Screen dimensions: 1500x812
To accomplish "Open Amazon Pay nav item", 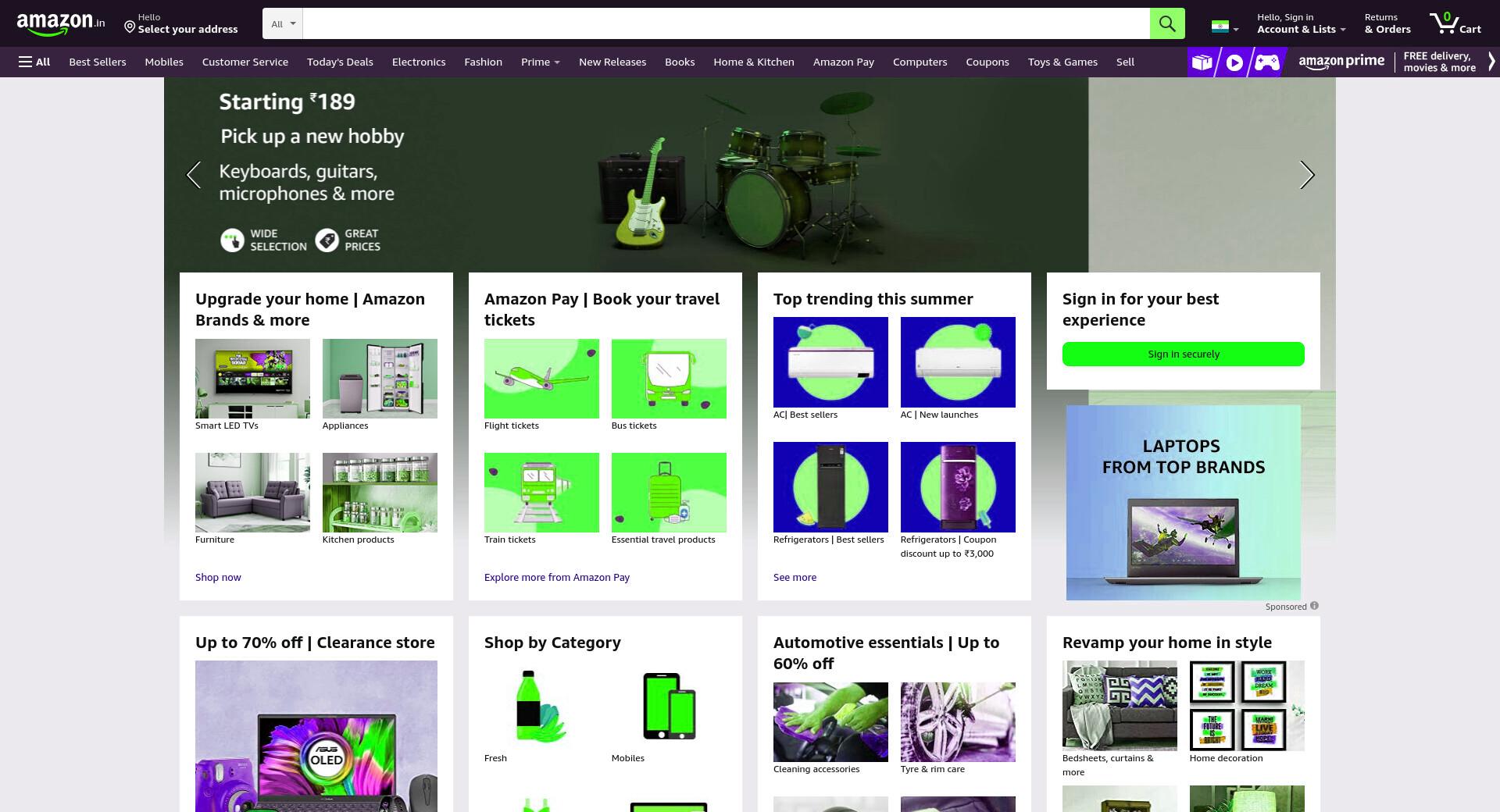I will tap(844, 62).
